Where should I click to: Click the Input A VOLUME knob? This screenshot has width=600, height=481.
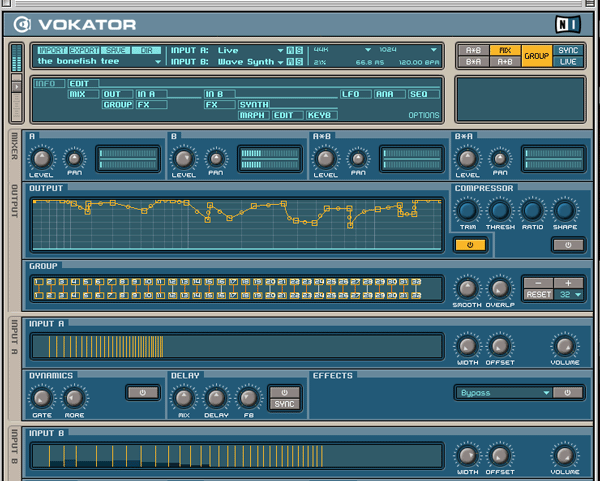pos(565,345)
